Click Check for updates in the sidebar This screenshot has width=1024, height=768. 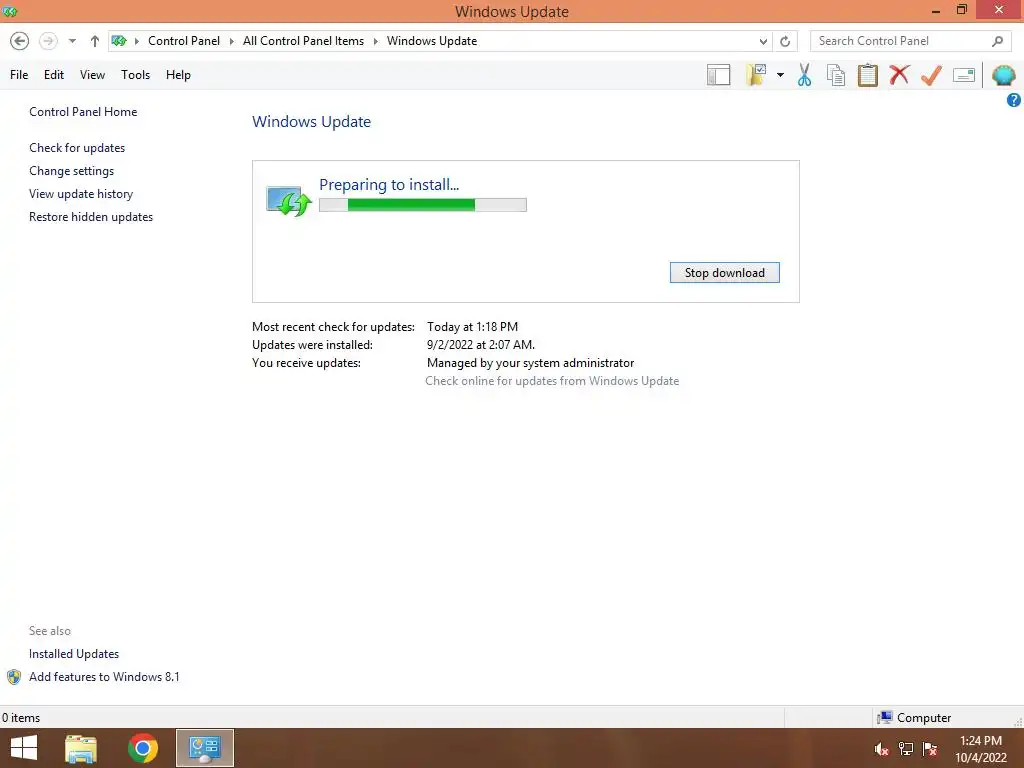tap(77, 148)
